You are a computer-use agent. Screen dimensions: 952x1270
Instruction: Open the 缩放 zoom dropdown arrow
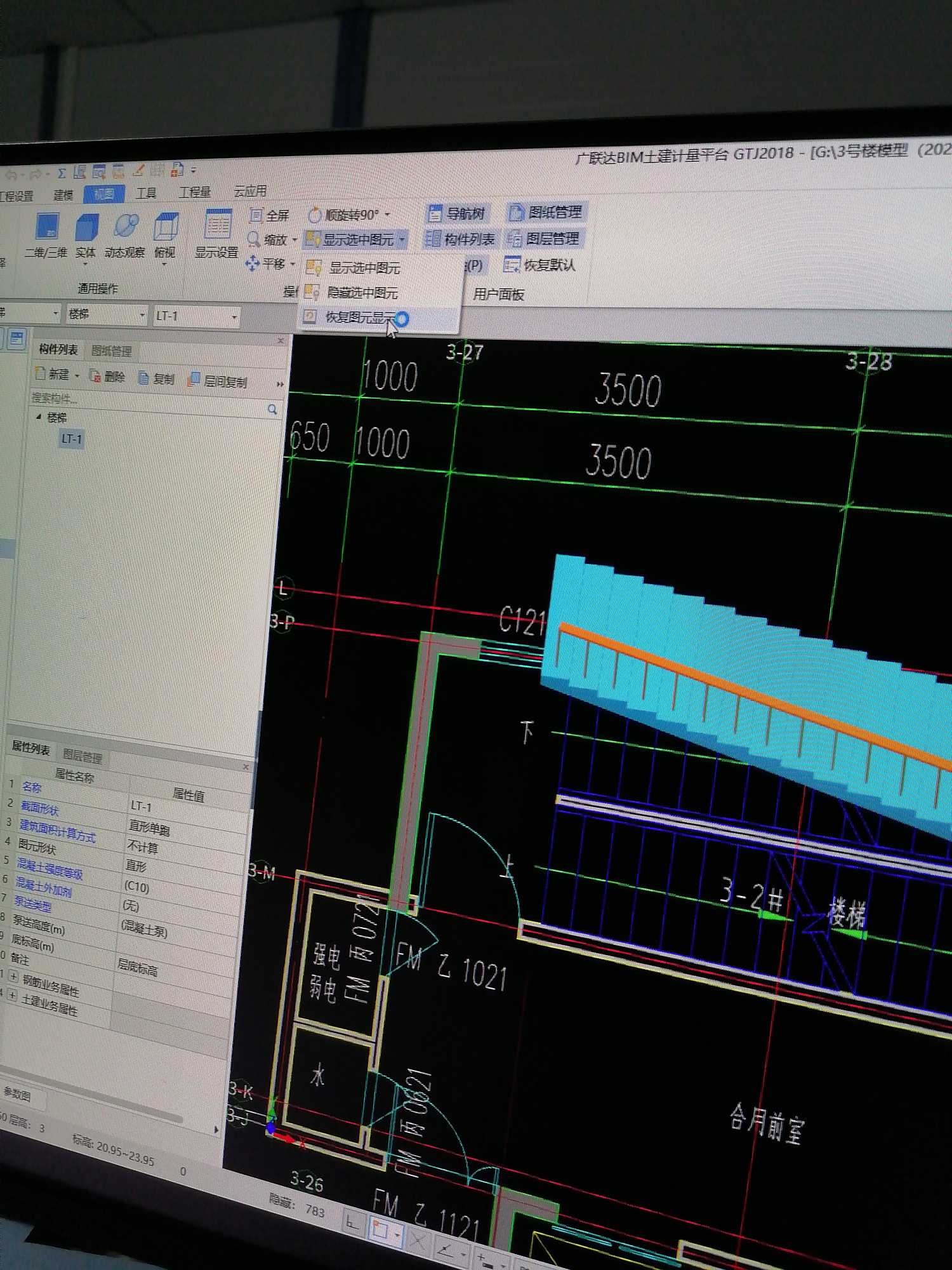pos(294,240)
